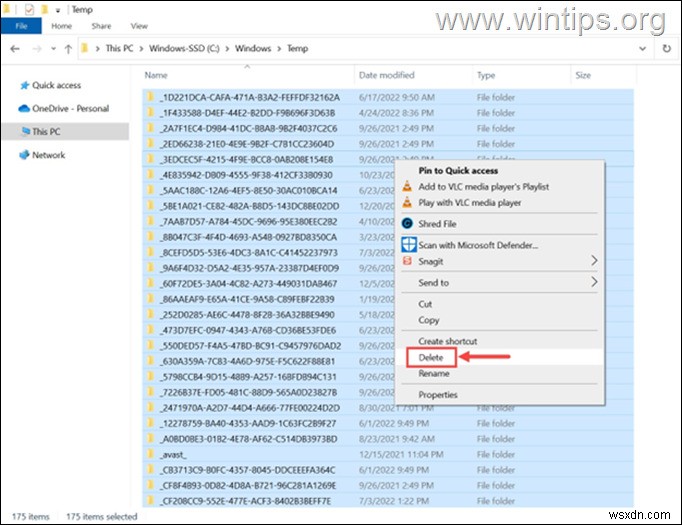This screenshot has width=682, height=525.
Task: Expand chevron after Windows-SSD (C:) breadcrumb
Action: point(227,49)
